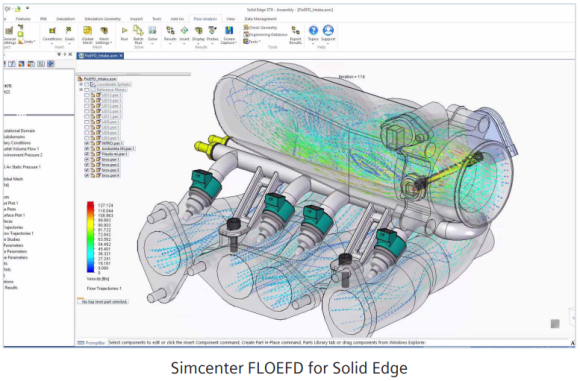This screenshot has height=381, width=580.
Task: Select 'Flow Trajectories 1' in the analysis tree
Action: [18, 233]
